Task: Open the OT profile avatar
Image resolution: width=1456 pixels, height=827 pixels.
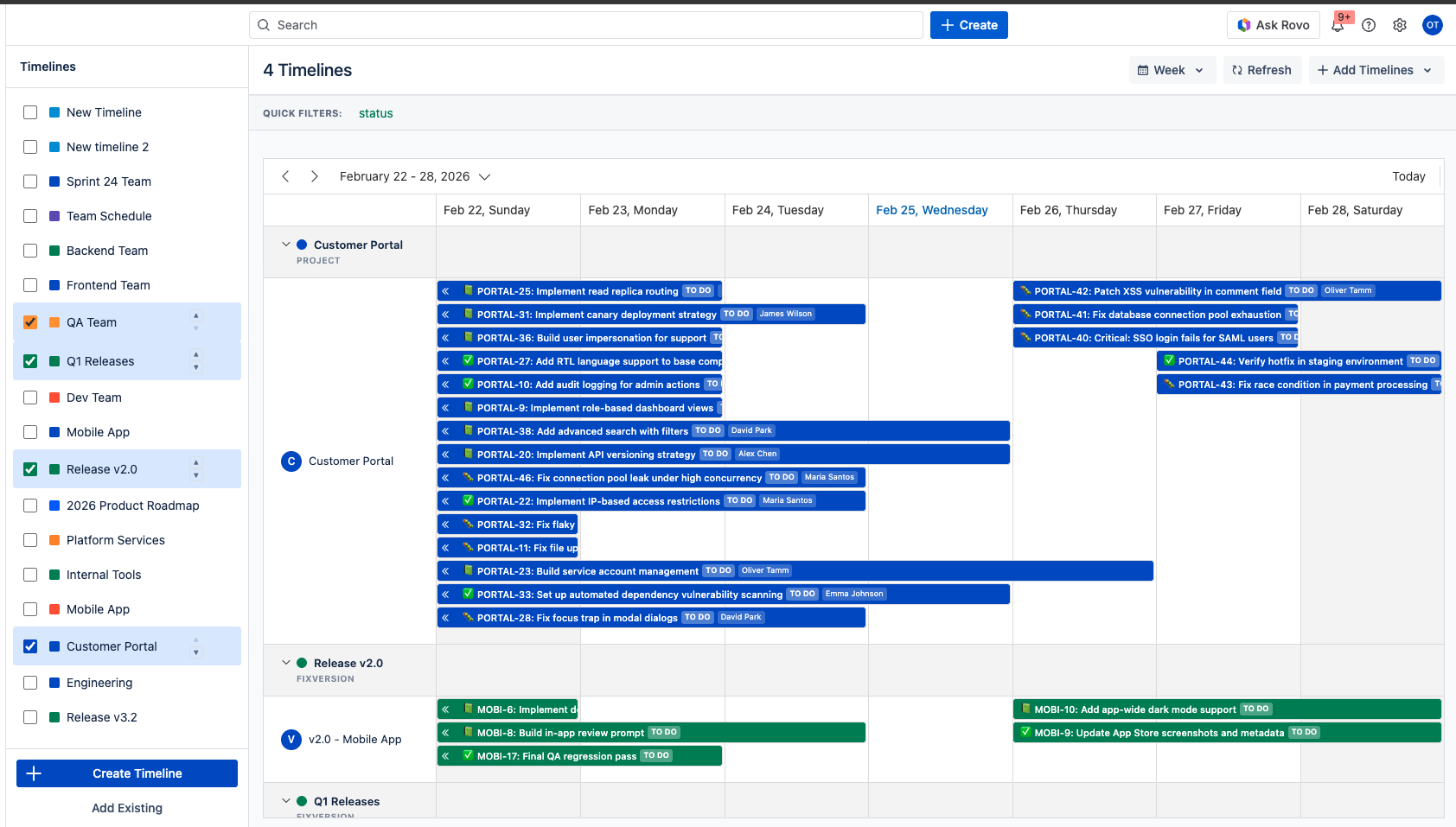Action: pos(1433,25)
